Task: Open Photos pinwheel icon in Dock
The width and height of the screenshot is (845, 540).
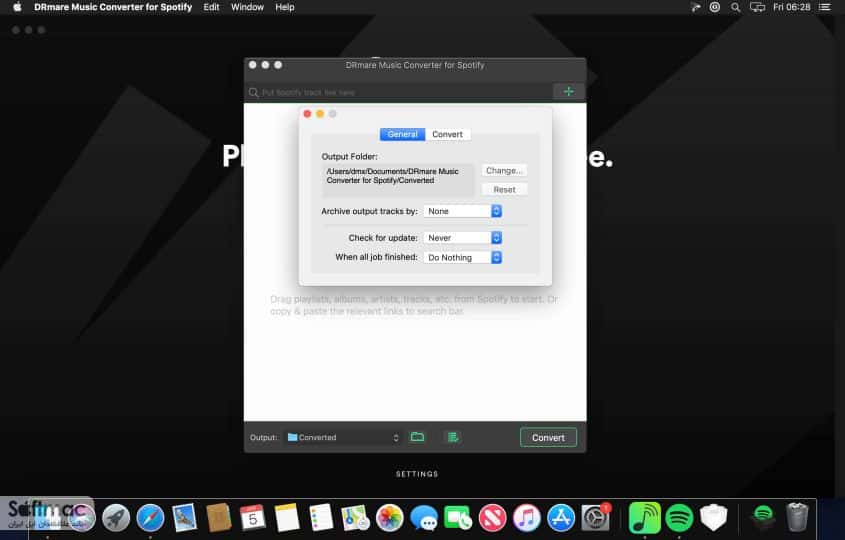Action: tap(390, 518)
